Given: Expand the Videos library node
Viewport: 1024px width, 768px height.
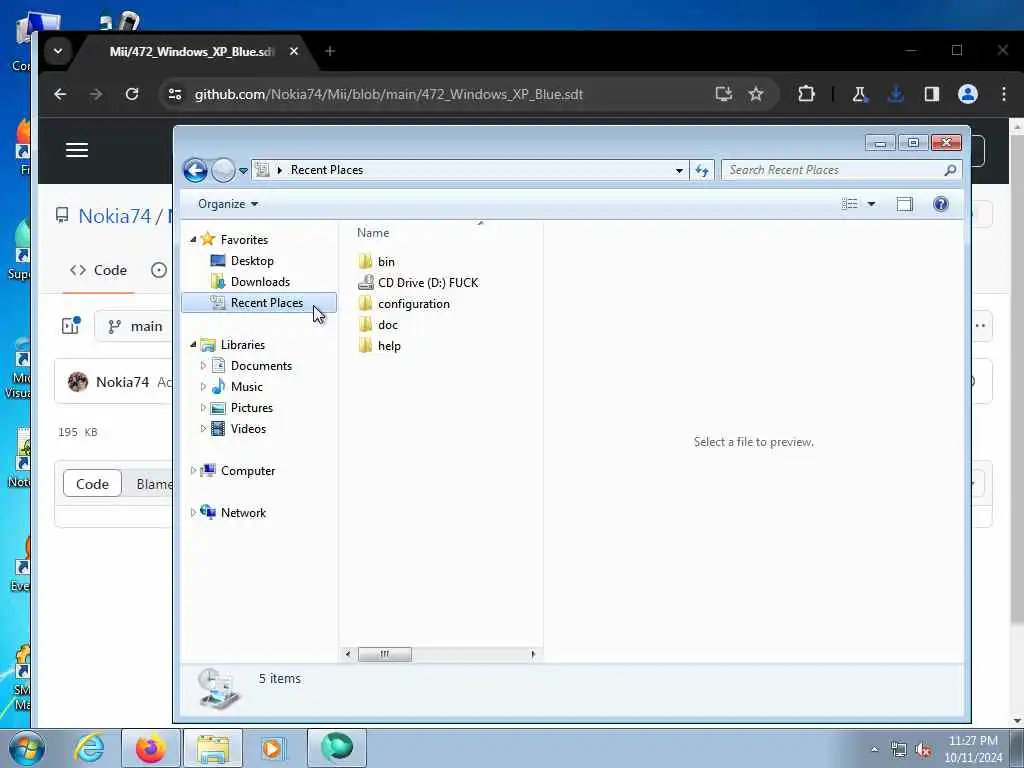Looking at the screenshot, I should 203,428.
